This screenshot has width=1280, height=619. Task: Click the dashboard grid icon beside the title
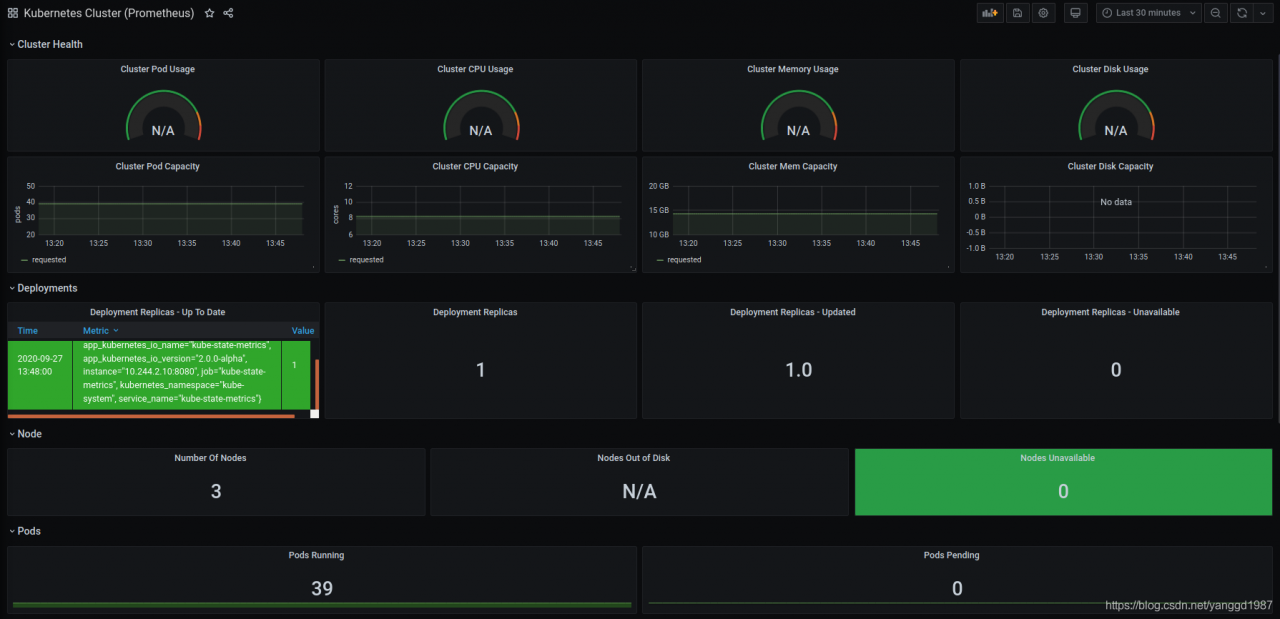tap(13, 13)
